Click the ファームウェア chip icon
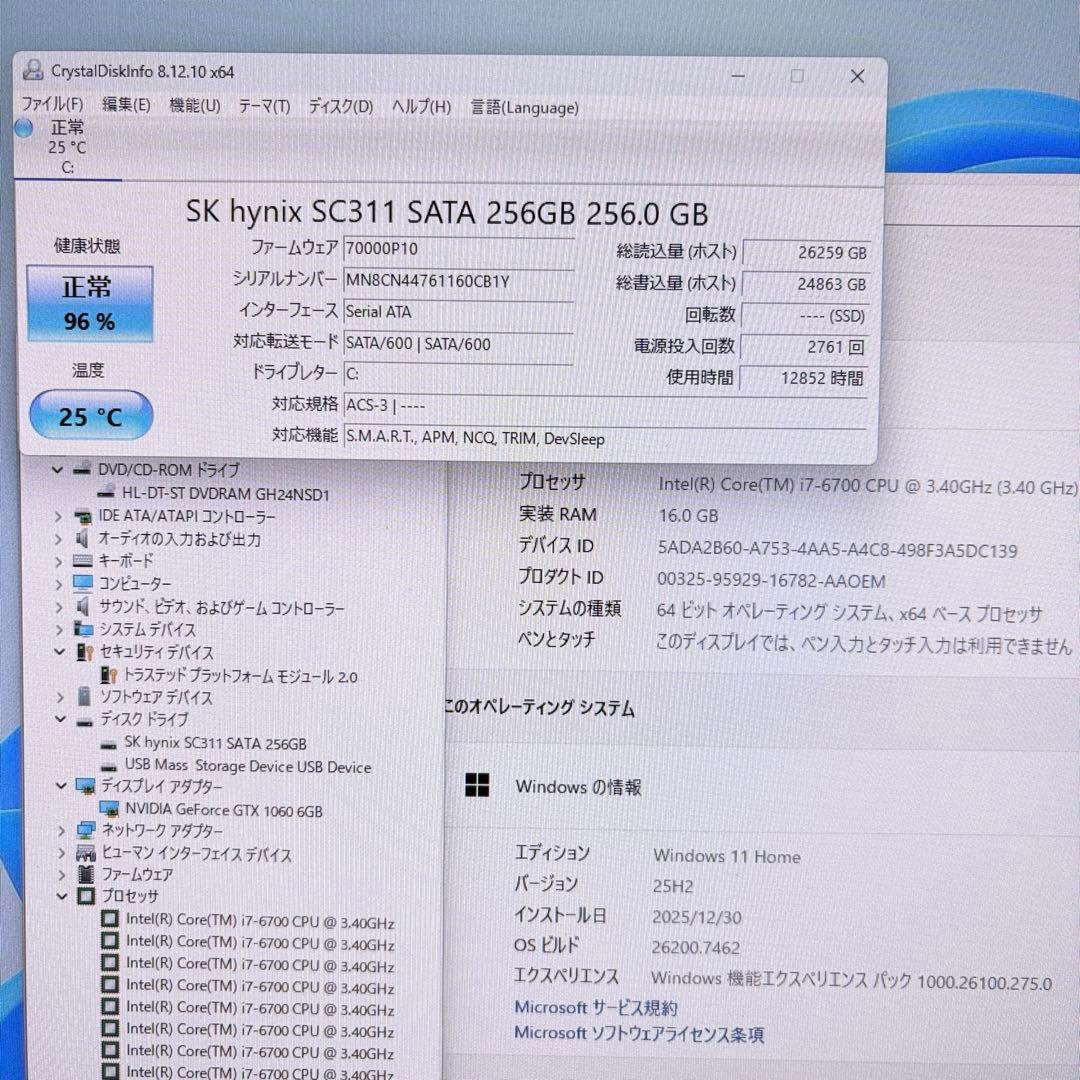Viewport: 1080px width, 1080px height. 86,875
